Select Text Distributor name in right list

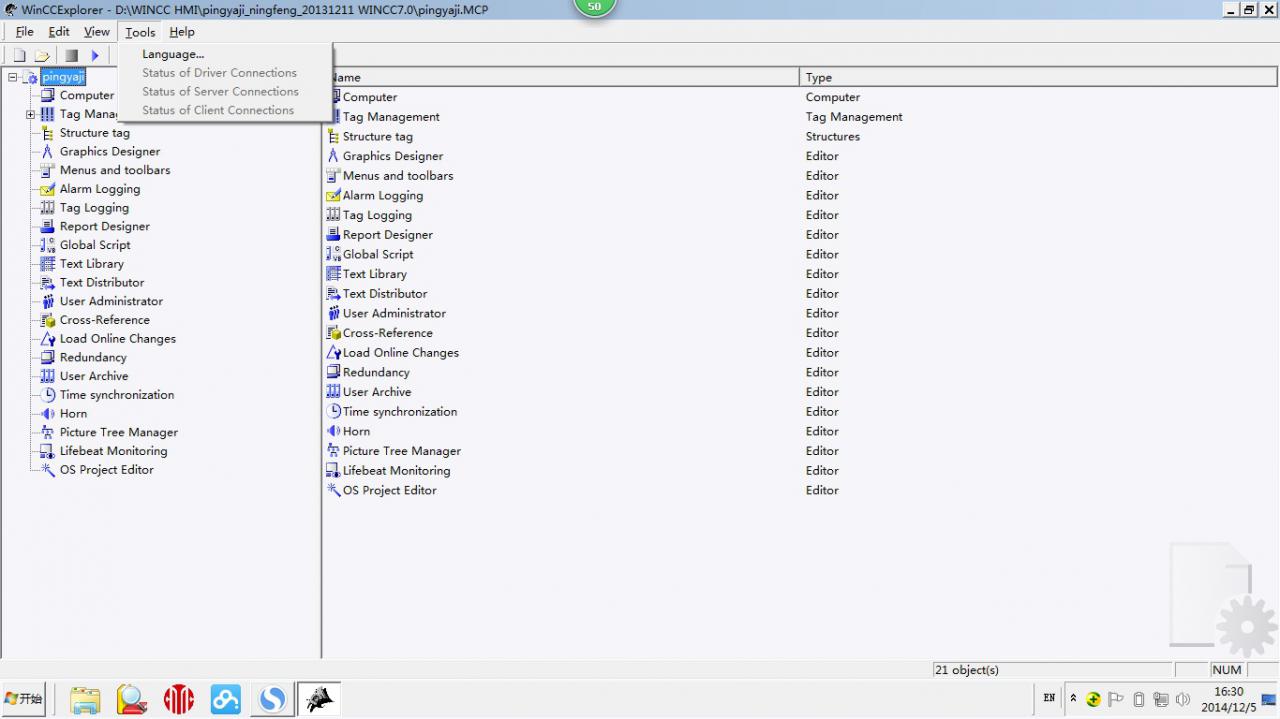coord(385,294)
